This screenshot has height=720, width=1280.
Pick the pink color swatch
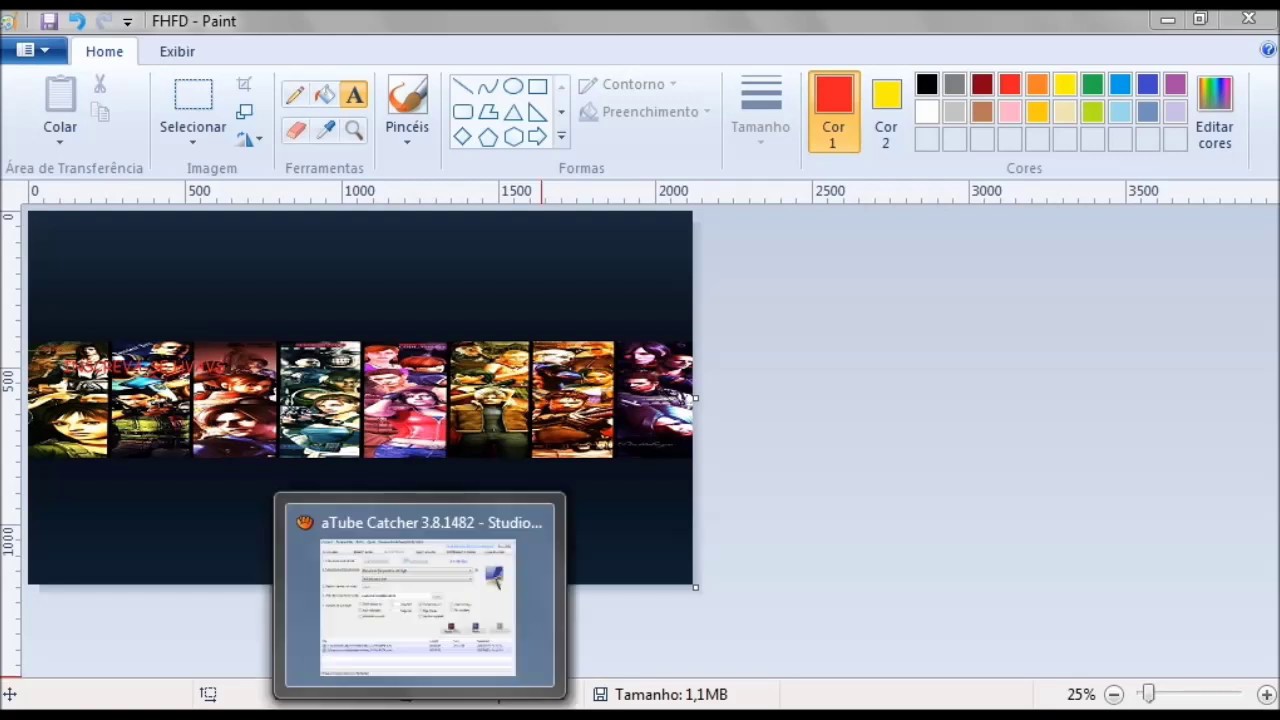tap(1010, 112)
